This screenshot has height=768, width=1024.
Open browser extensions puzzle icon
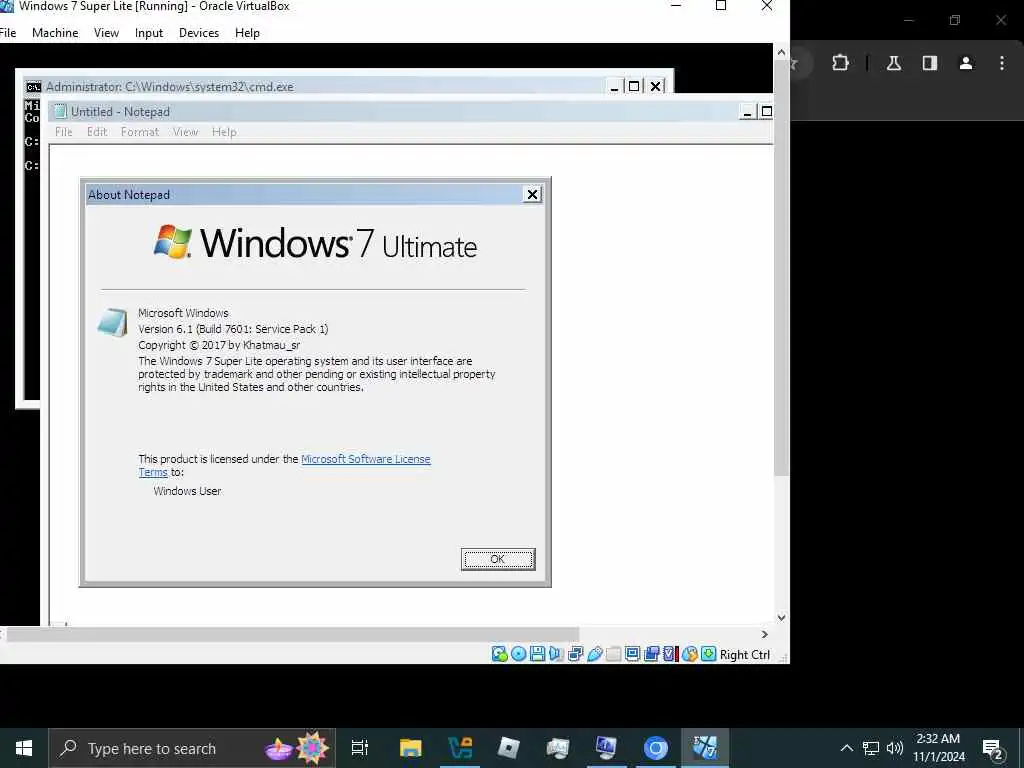pyautogui.click(x=840, y=63)
